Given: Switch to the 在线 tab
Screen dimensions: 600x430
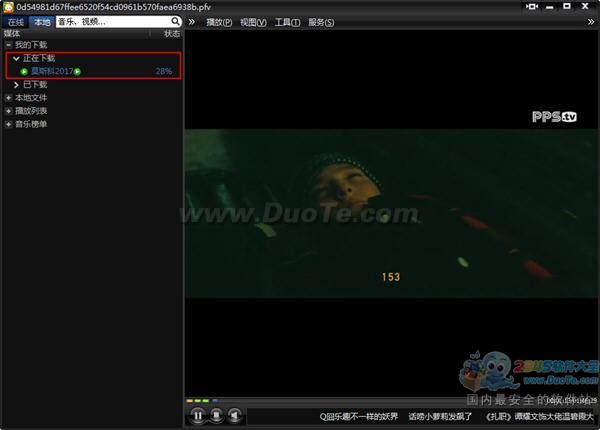Looking at the screenshot, I should coord(16,22).
